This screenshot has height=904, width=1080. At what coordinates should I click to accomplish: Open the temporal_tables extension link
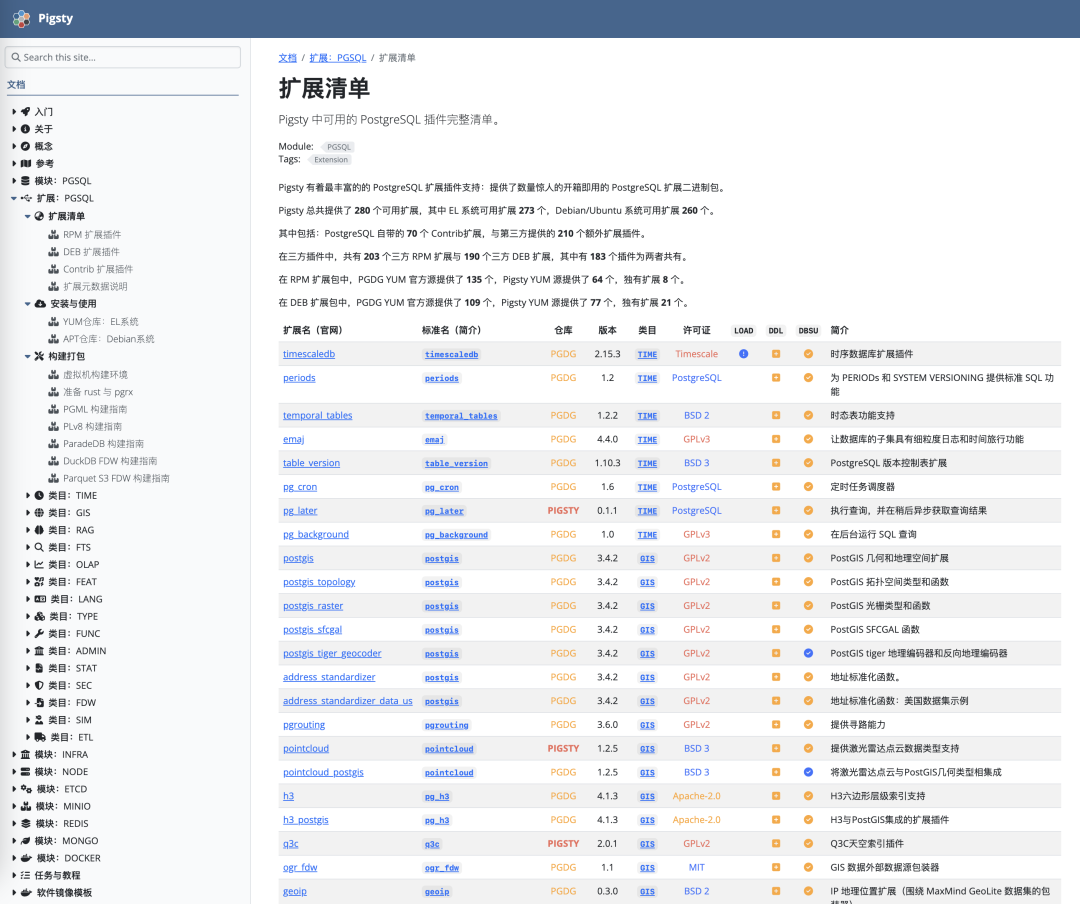click(x=318, y=415)
